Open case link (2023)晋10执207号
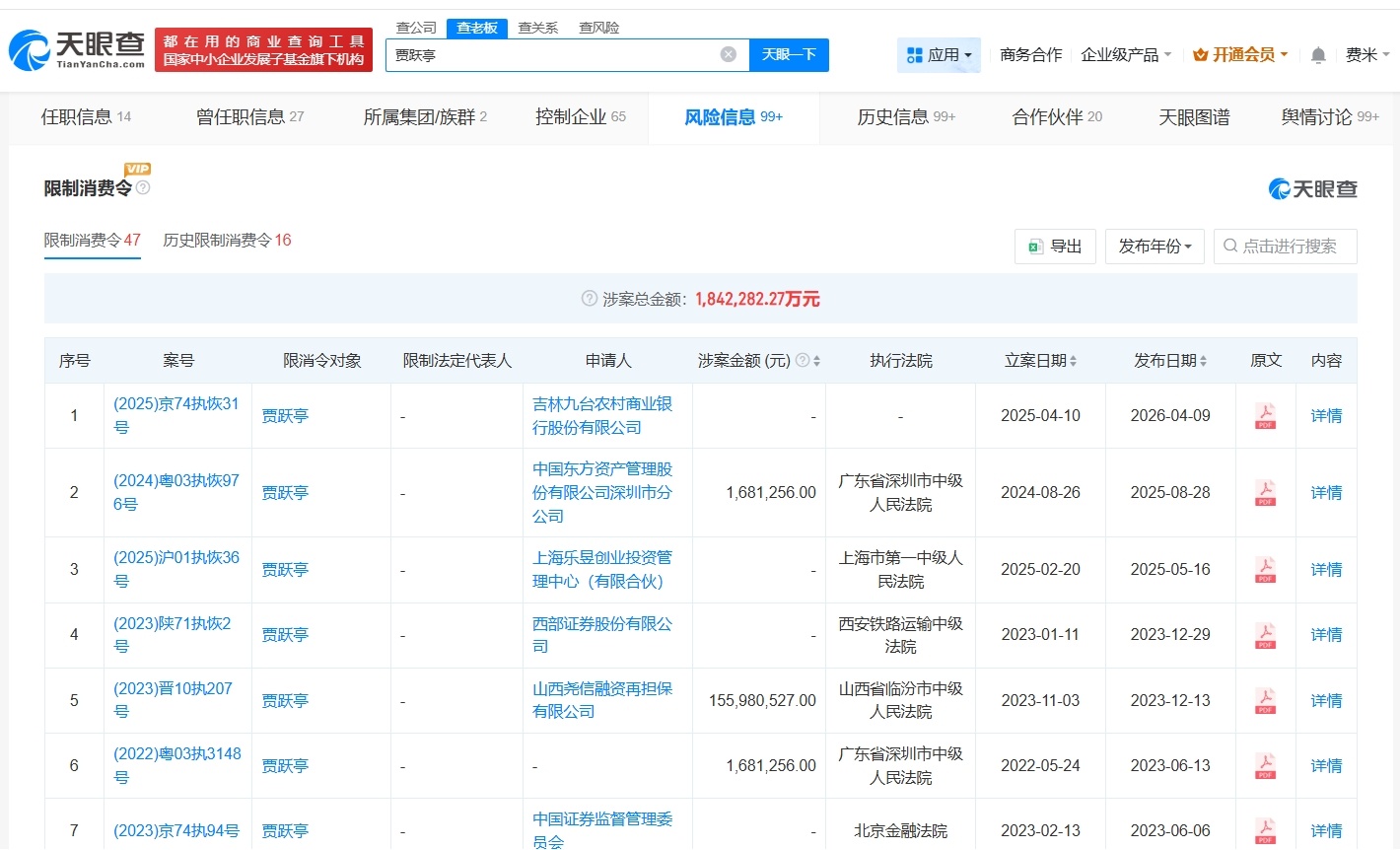Viewport: 1400px width, 850px height. (174, 700)
